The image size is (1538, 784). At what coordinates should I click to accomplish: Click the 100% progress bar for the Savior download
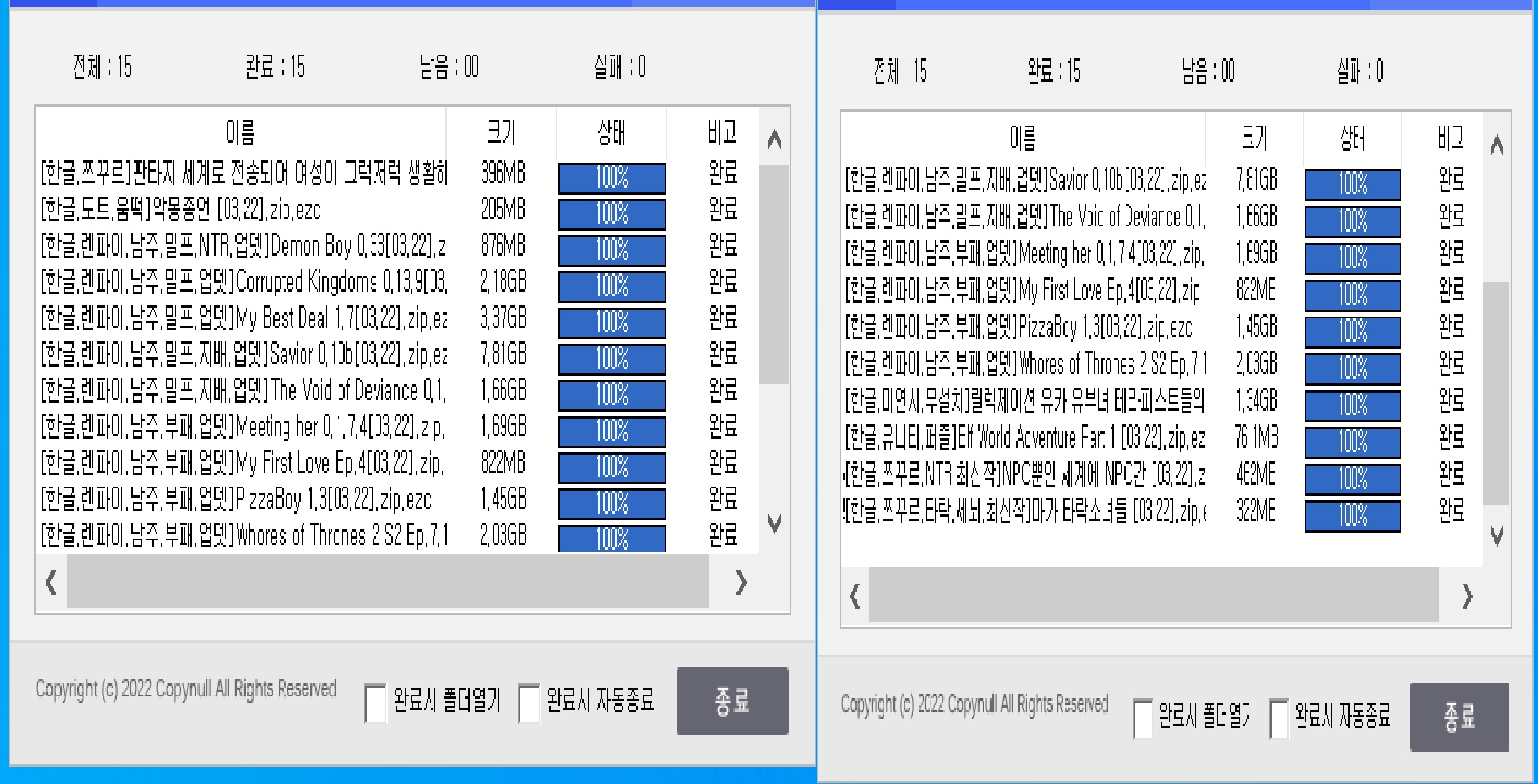click(611, 360)
